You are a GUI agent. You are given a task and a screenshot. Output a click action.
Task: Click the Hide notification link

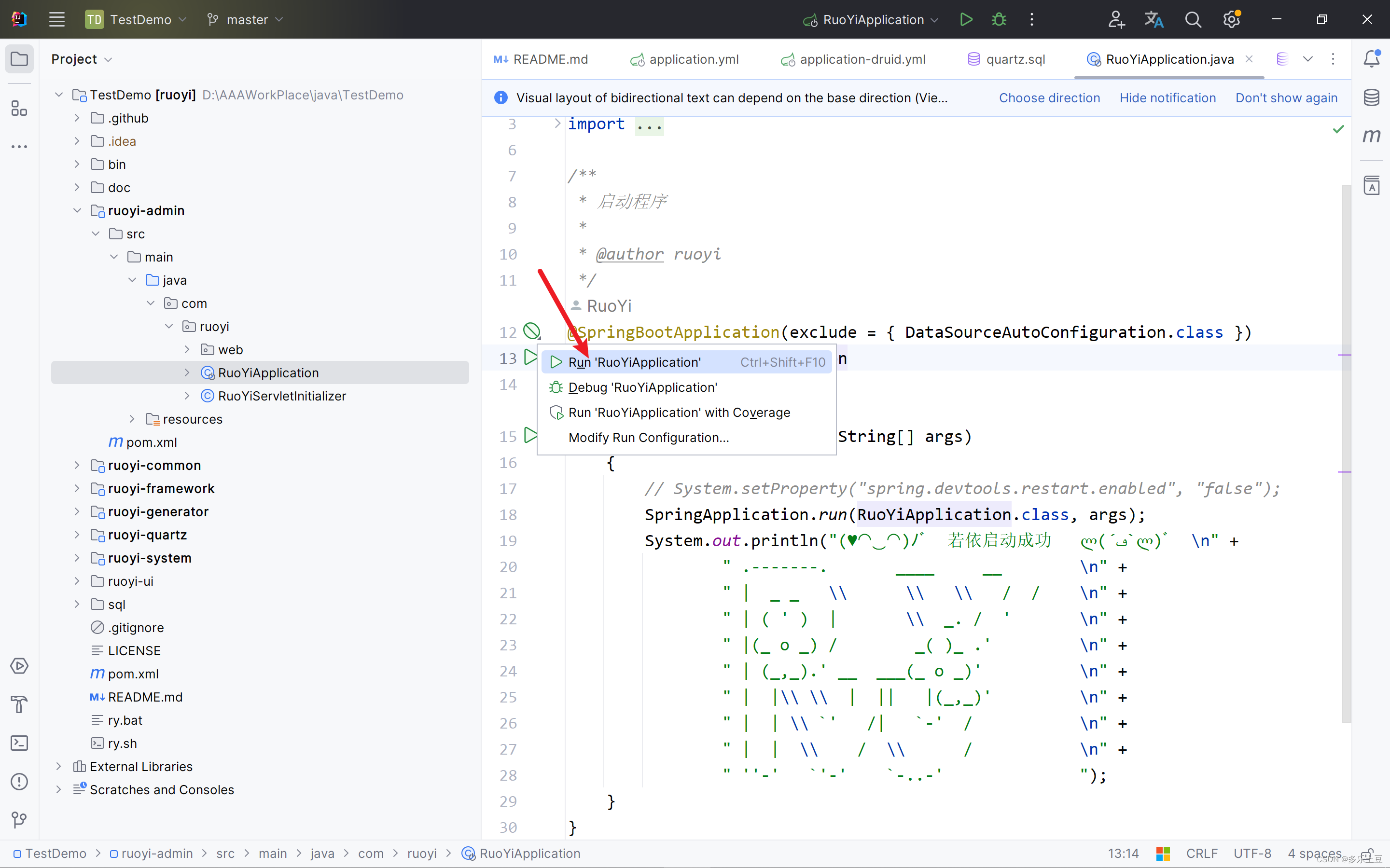tap(1167, 97)
